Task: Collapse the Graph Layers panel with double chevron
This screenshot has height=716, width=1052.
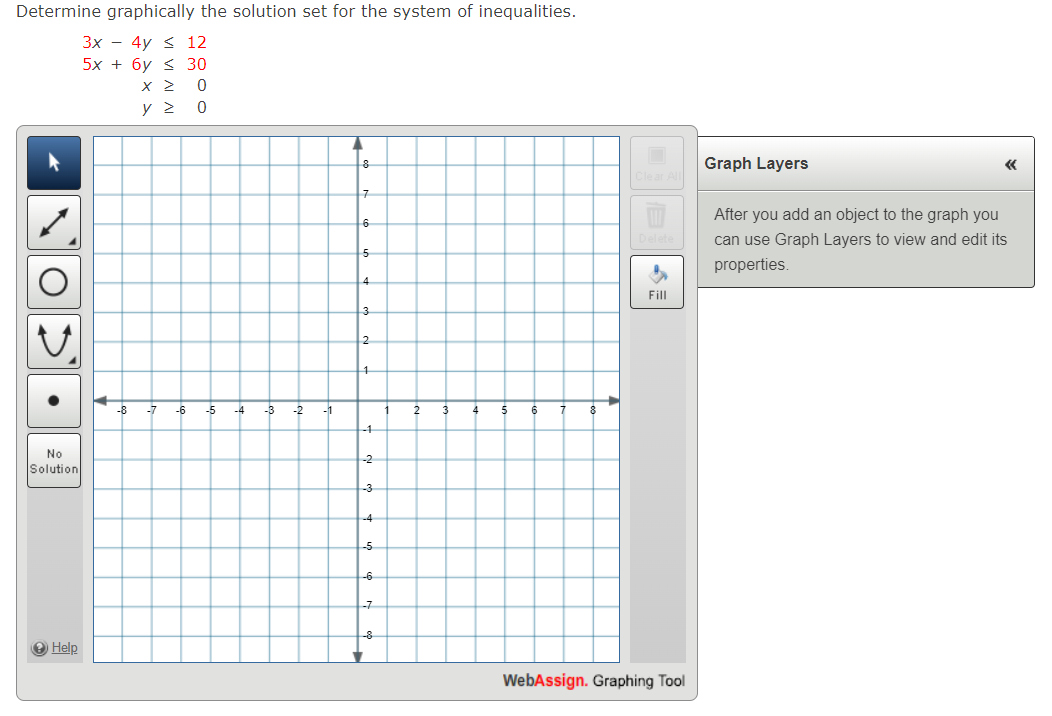Action: click(x=1011, y=163)
